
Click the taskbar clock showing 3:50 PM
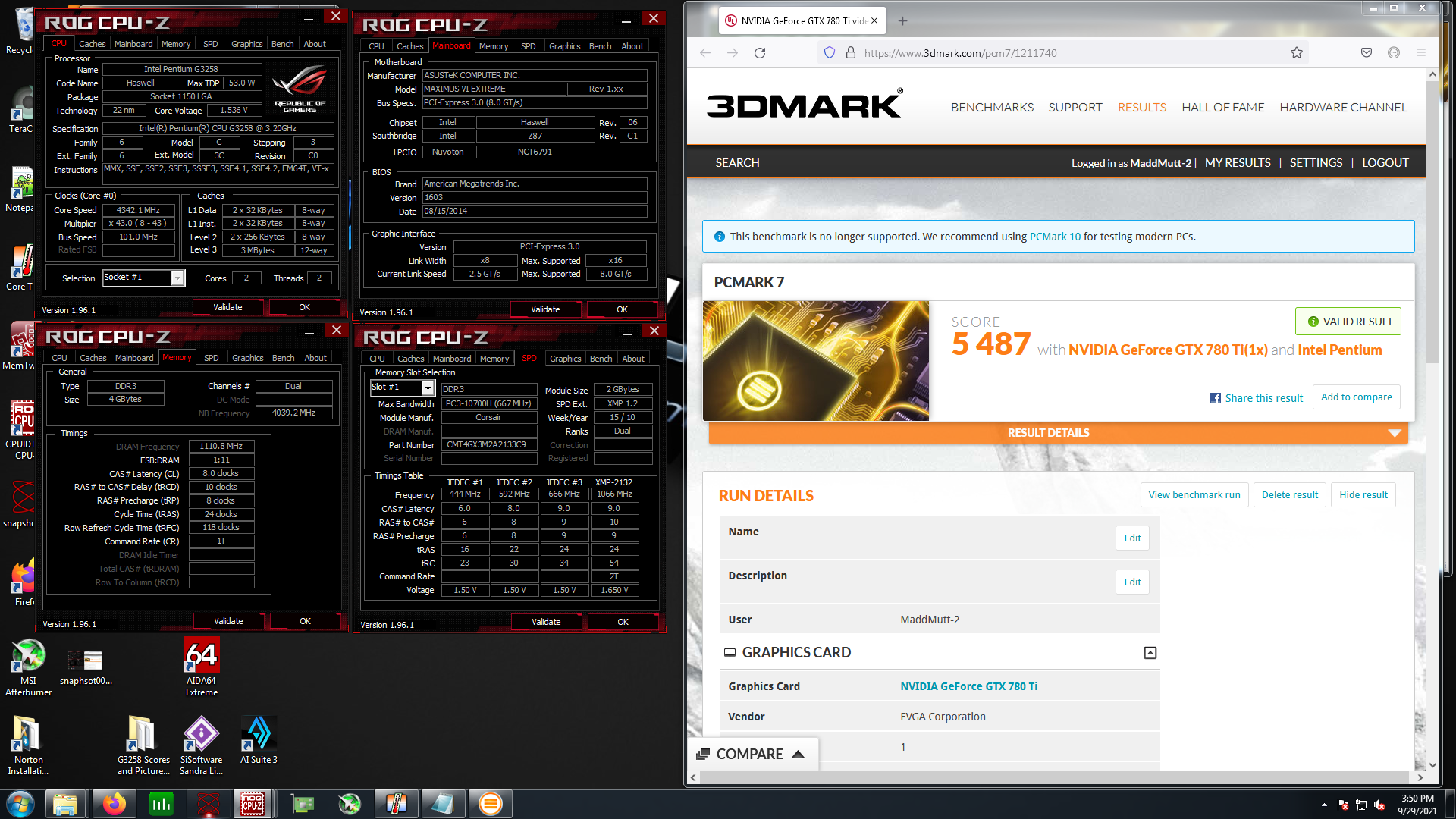[1417, 805]
